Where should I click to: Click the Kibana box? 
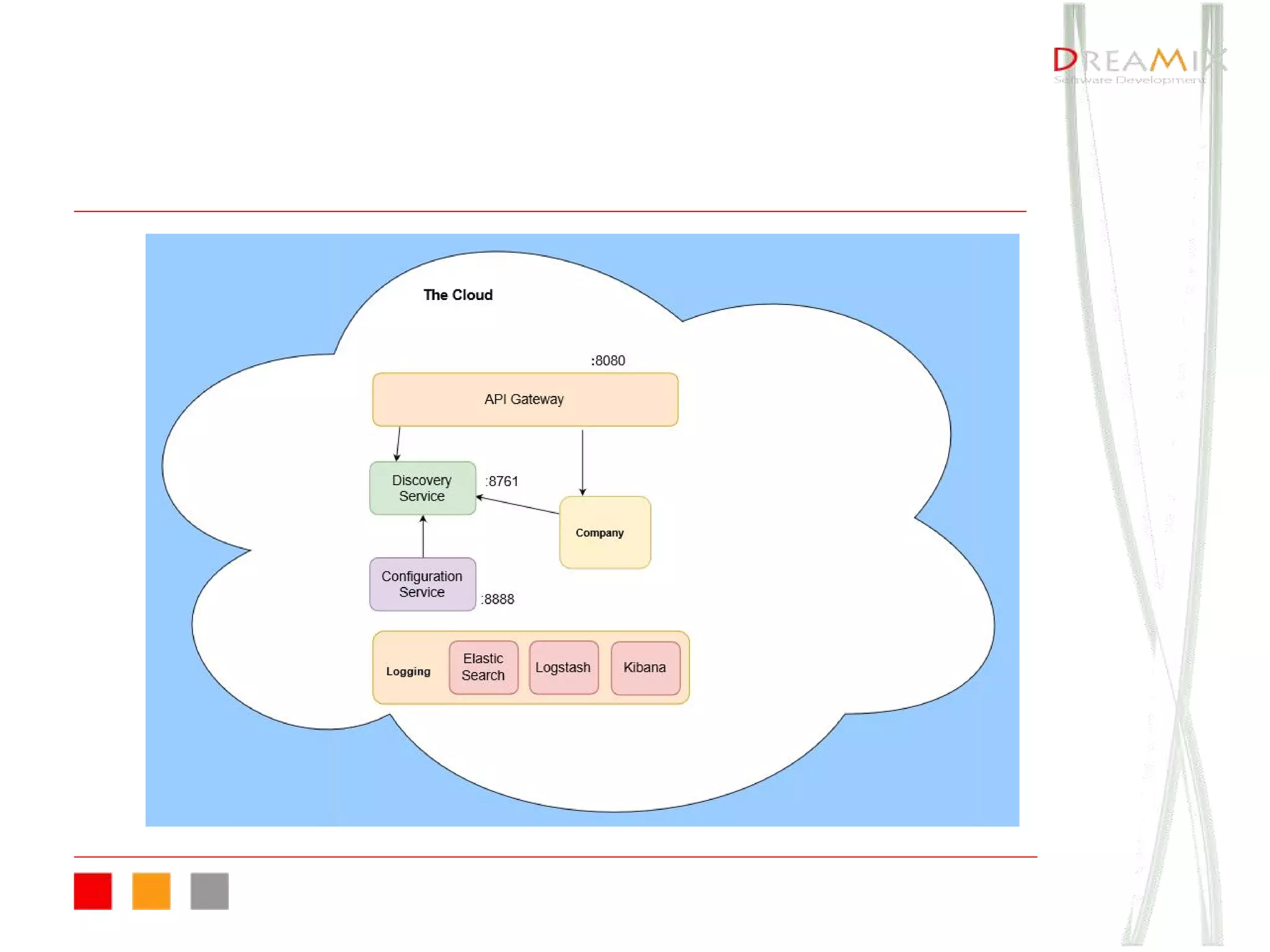tap(645, 667)
